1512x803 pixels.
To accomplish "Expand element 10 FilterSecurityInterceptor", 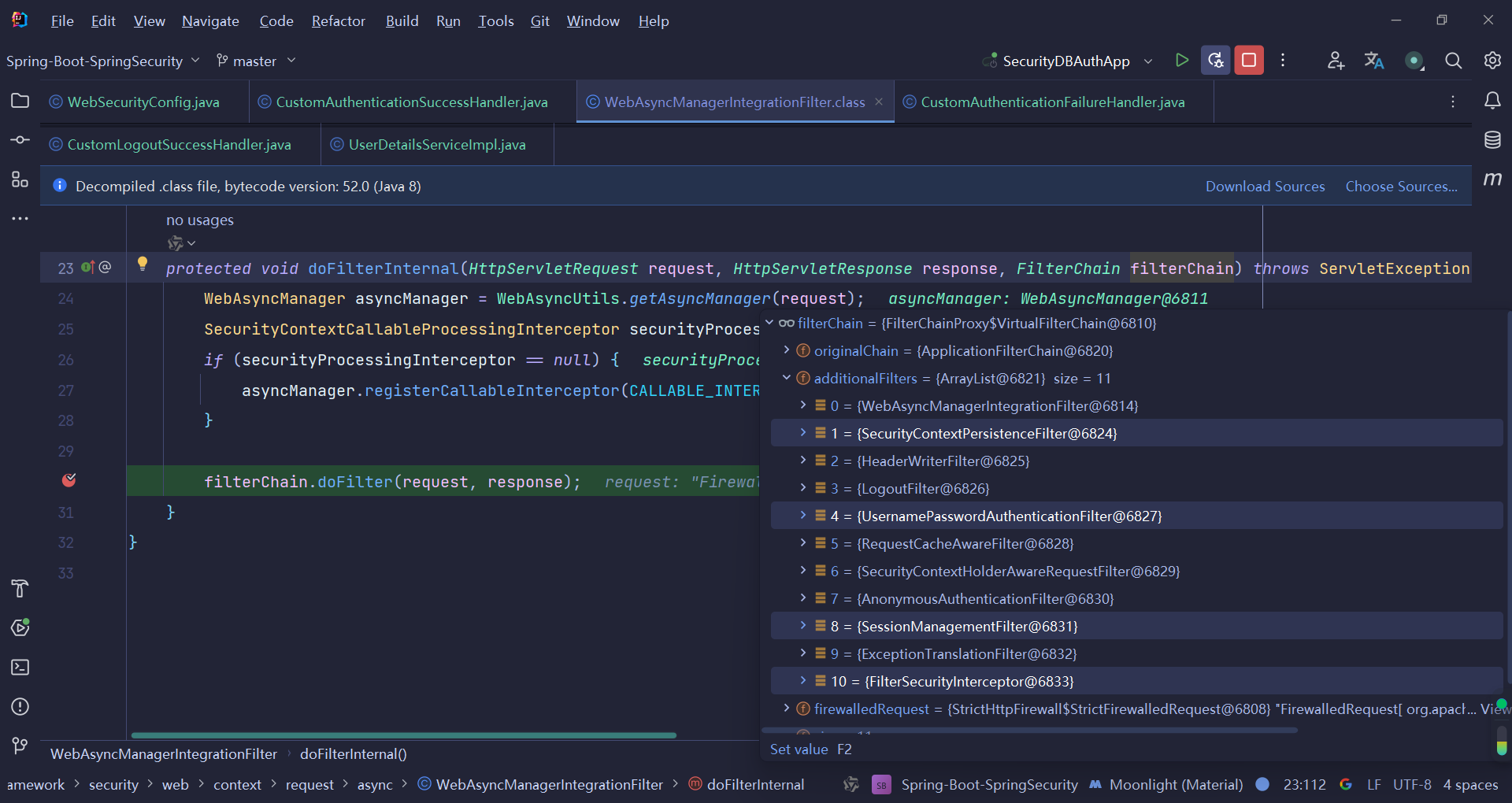I will tap(802, 681).
